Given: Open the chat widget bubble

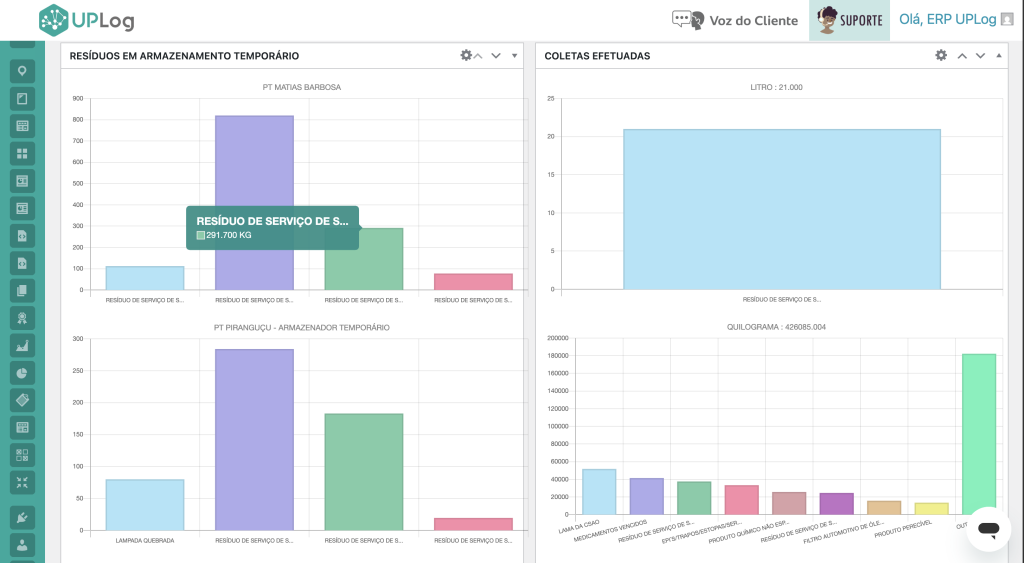Looking at the screenshot, I should pyautogui.click(x=989, y=529).
